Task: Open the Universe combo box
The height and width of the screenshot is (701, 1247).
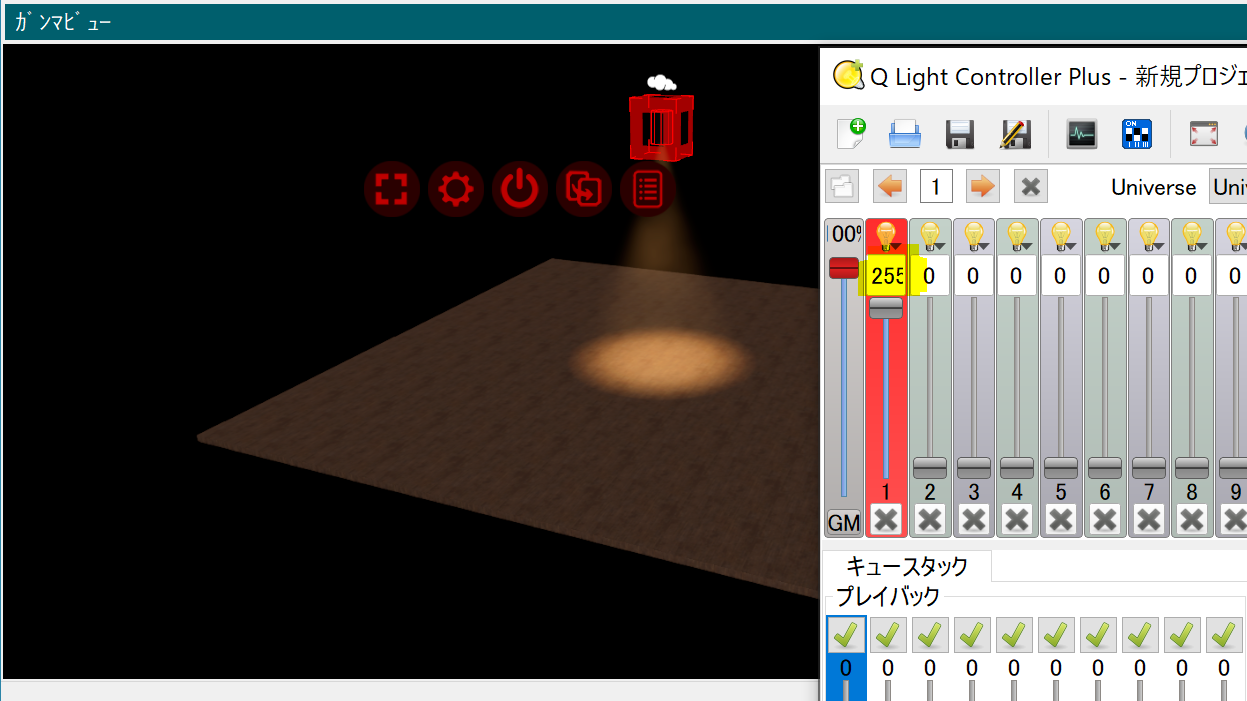Action: click(1228, 187)
